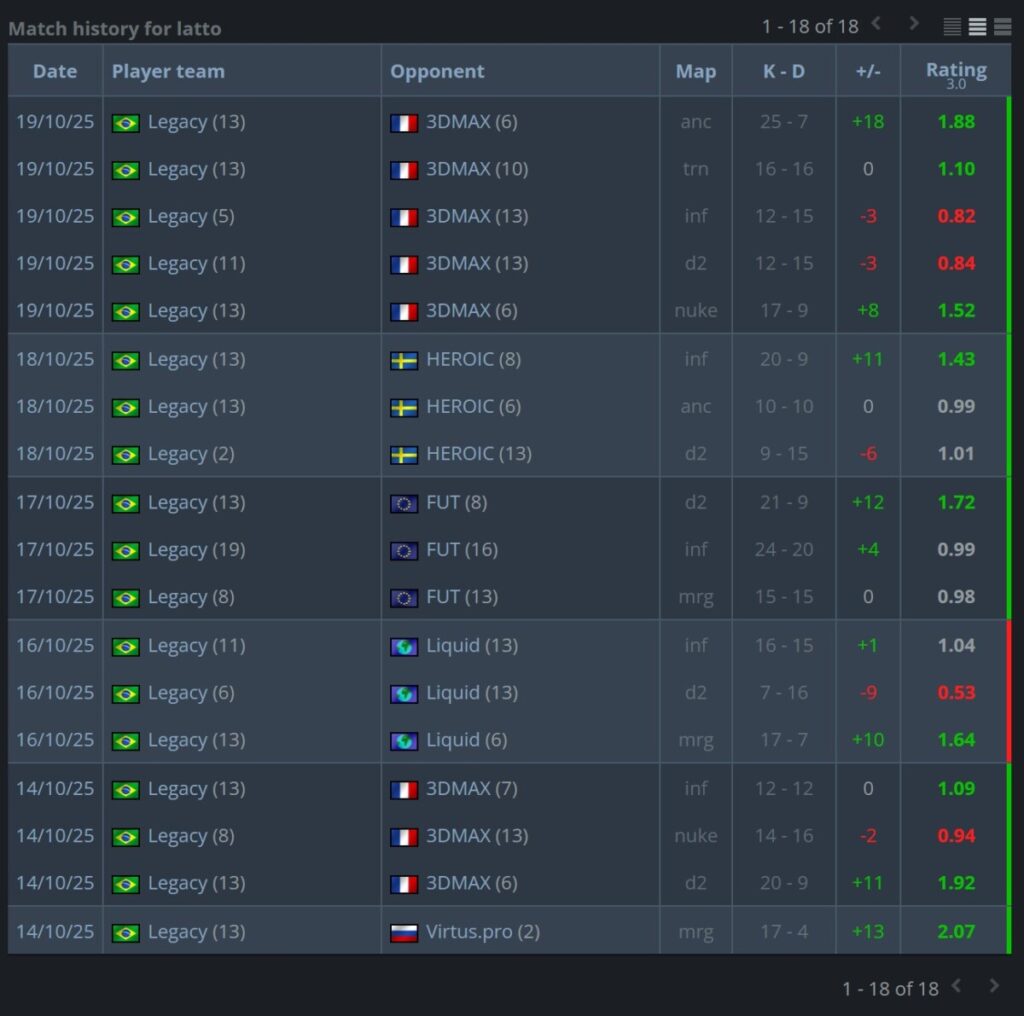The width and height of the screenshot is (1024, 1016).
Task: Click Russian flag beside Virtus.pro
Action: coord(404,933)
